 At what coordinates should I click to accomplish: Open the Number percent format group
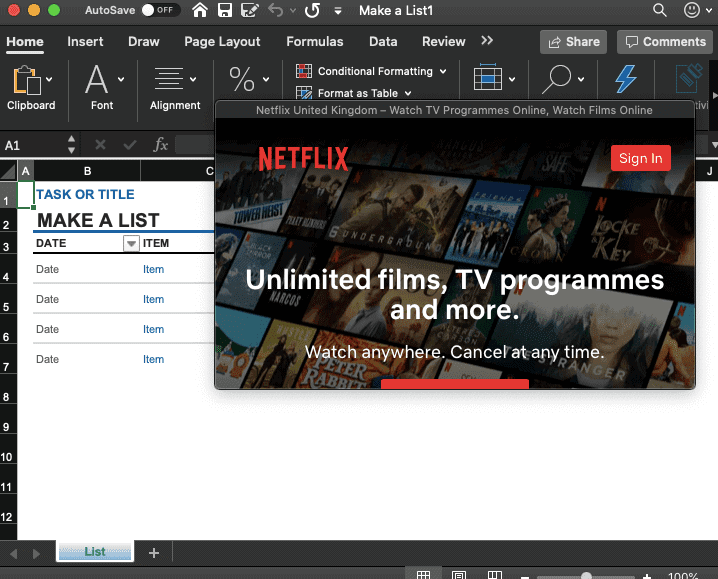pos(242,79)
